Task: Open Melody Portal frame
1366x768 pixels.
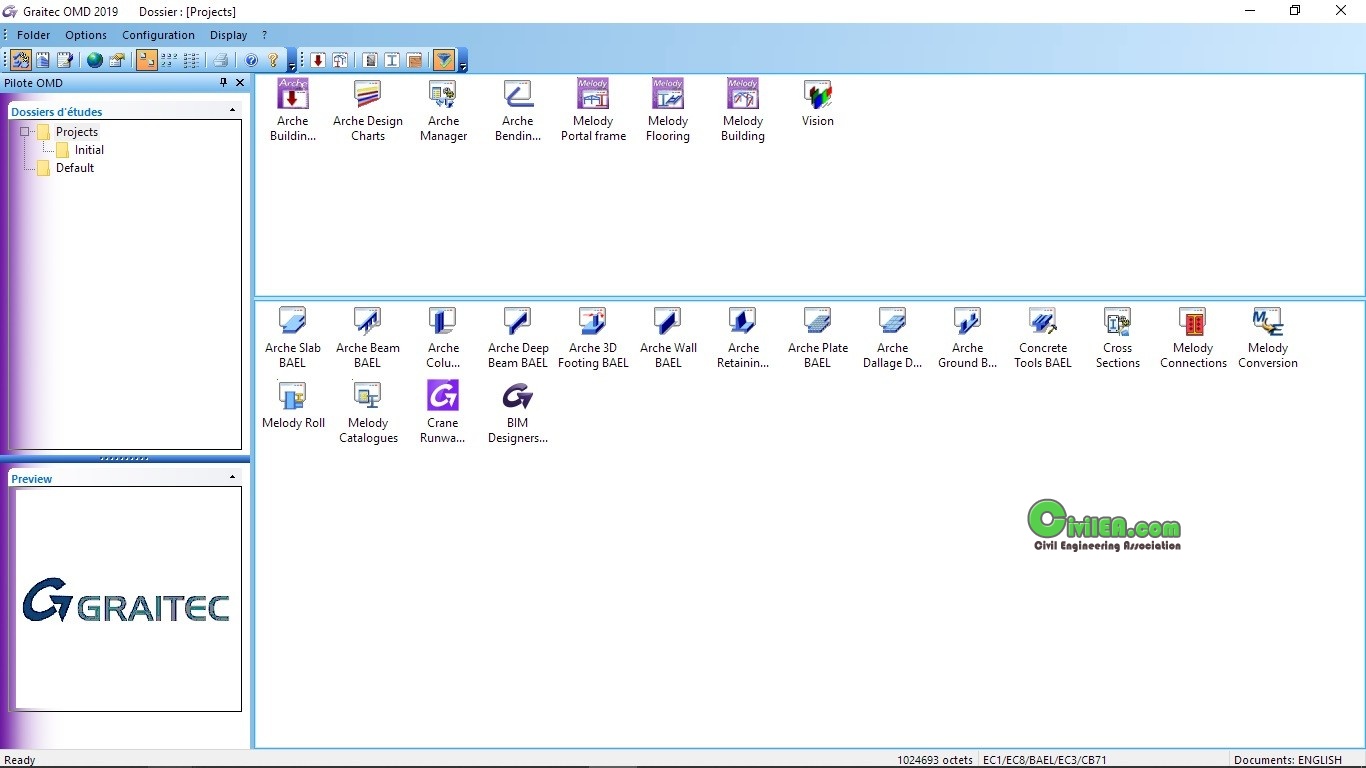Action: pos(593,110)
